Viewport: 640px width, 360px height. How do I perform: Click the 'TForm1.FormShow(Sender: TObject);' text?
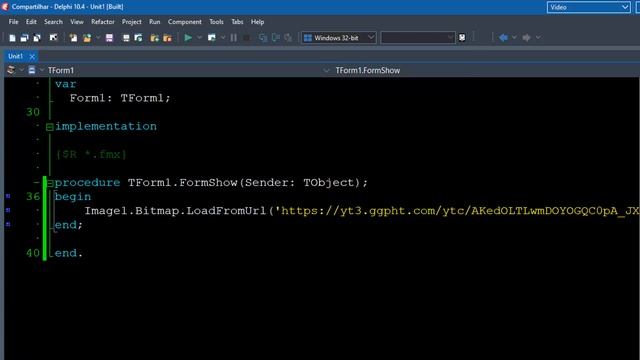(x=248, y=182)
